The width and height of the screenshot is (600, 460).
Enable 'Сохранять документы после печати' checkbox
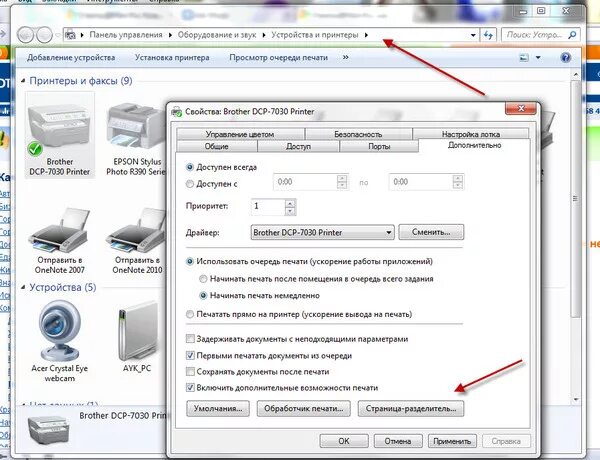(x=190, y=372)
